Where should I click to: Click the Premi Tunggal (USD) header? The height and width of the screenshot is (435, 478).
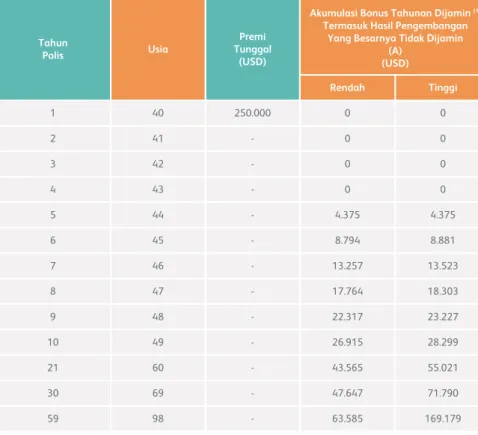[x=252, y=49]
